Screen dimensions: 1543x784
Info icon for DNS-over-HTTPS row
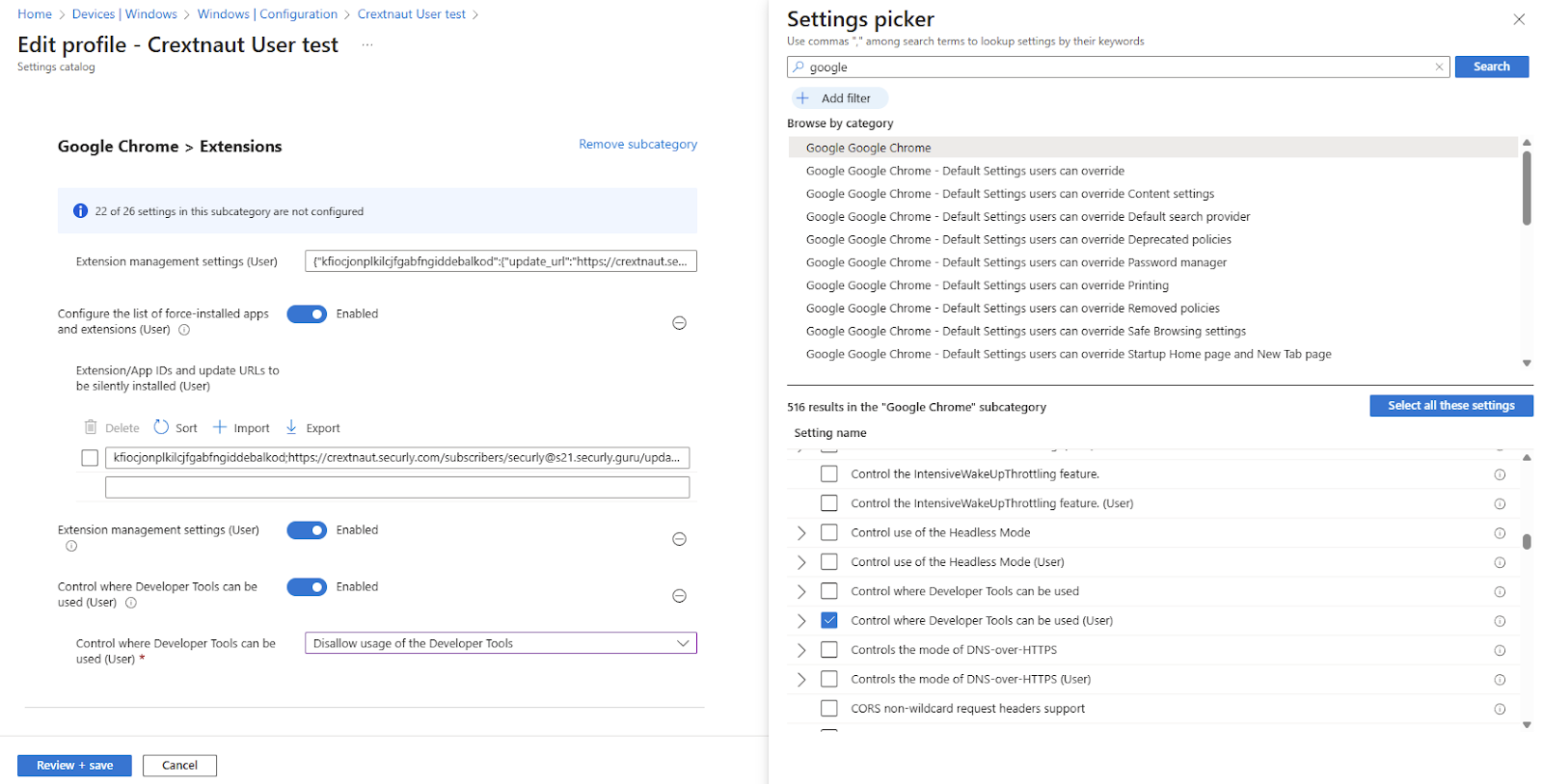[1500, 651]
